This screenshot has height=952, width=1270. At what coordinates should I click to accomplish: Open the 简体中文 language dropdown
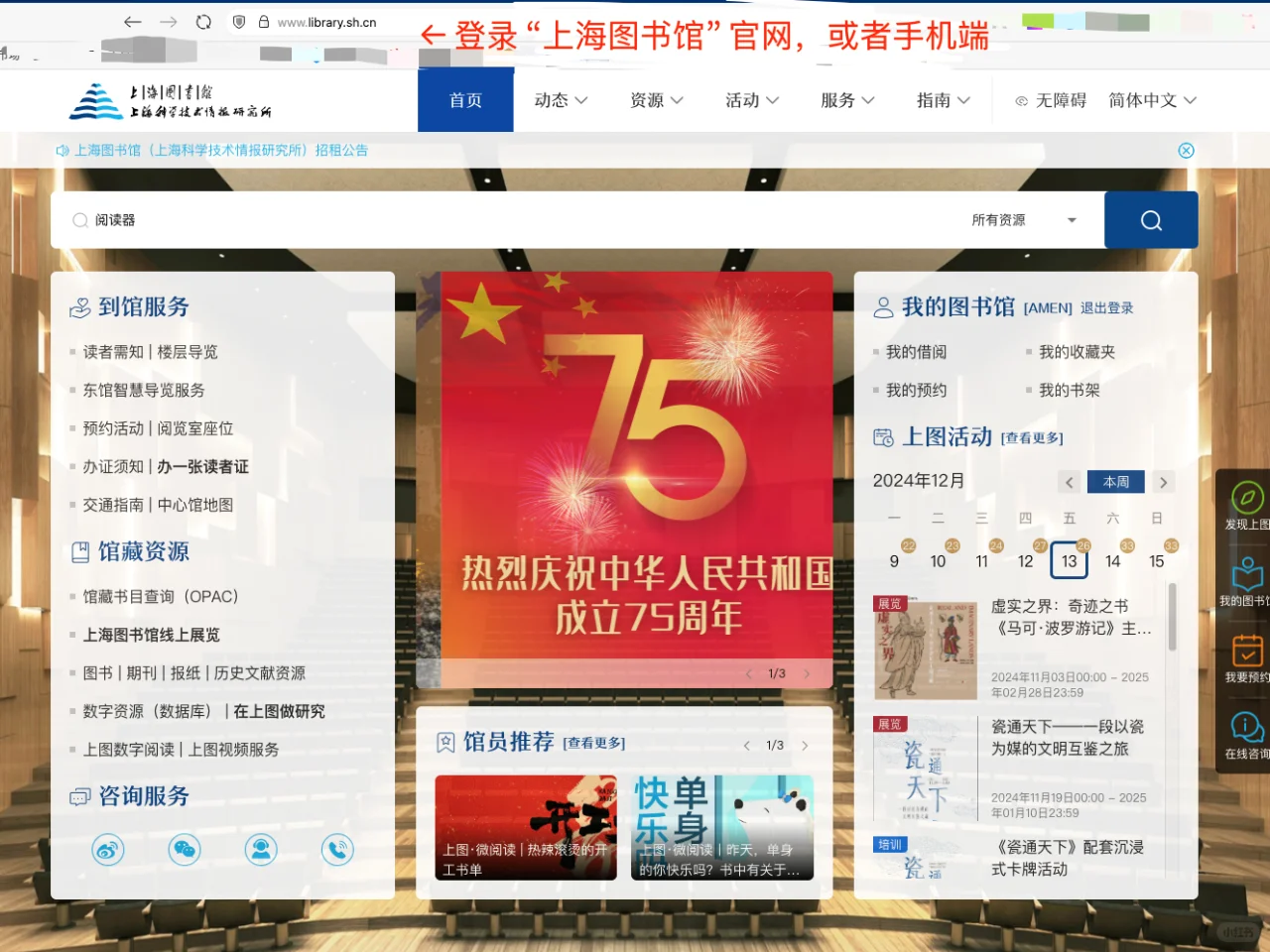coord(1153,100)
